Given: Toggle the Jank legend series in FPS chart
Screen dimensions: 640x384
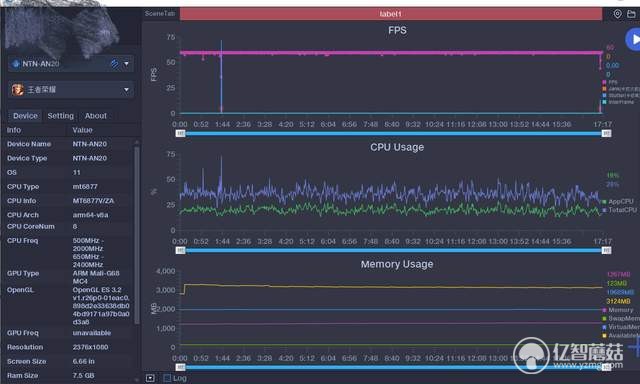Looking at the screenshot, I should pos(620,89).
